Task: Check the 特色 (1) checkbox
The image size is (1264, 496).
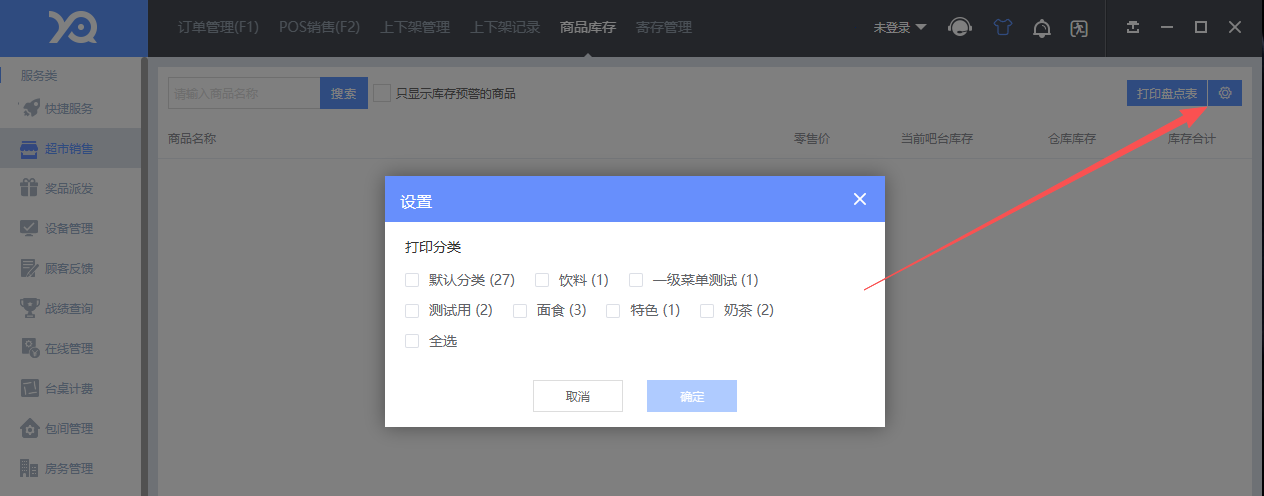Action: (x=614, y=311)
